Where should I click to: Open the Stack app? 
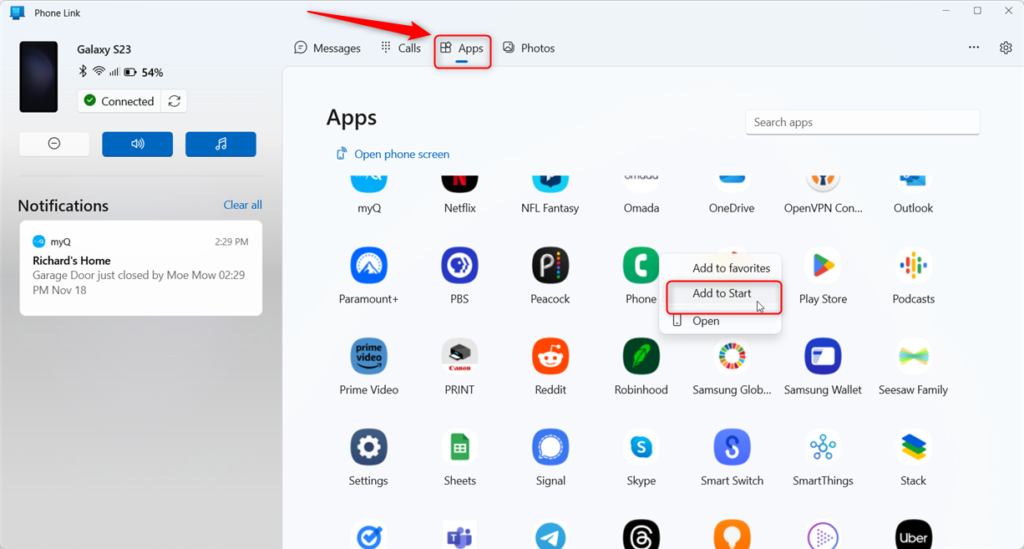tap(913, 447)
